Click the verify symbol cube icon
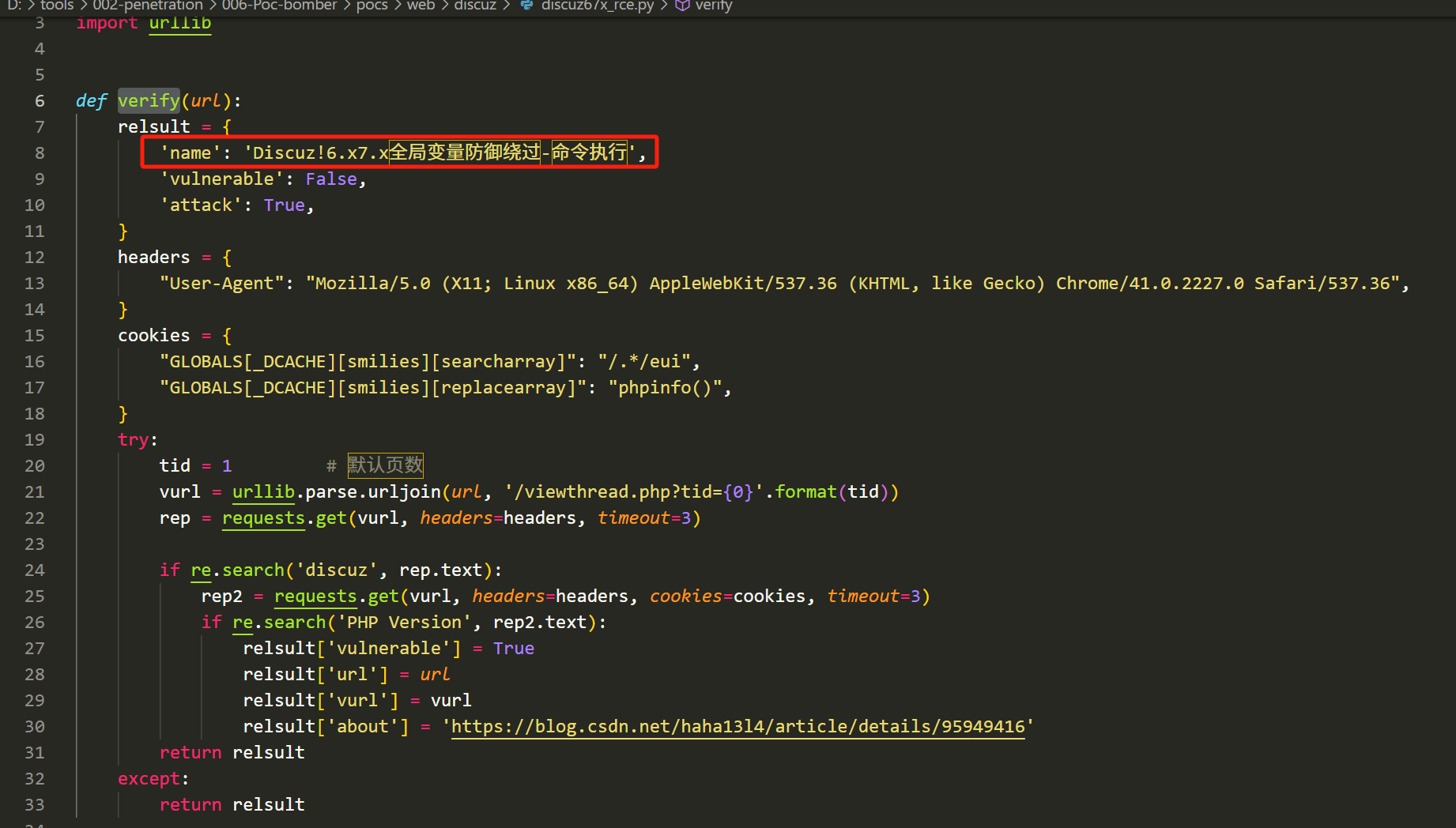Image resolution: width=1456 pixels, height=828 pixels. pos(682,6)
